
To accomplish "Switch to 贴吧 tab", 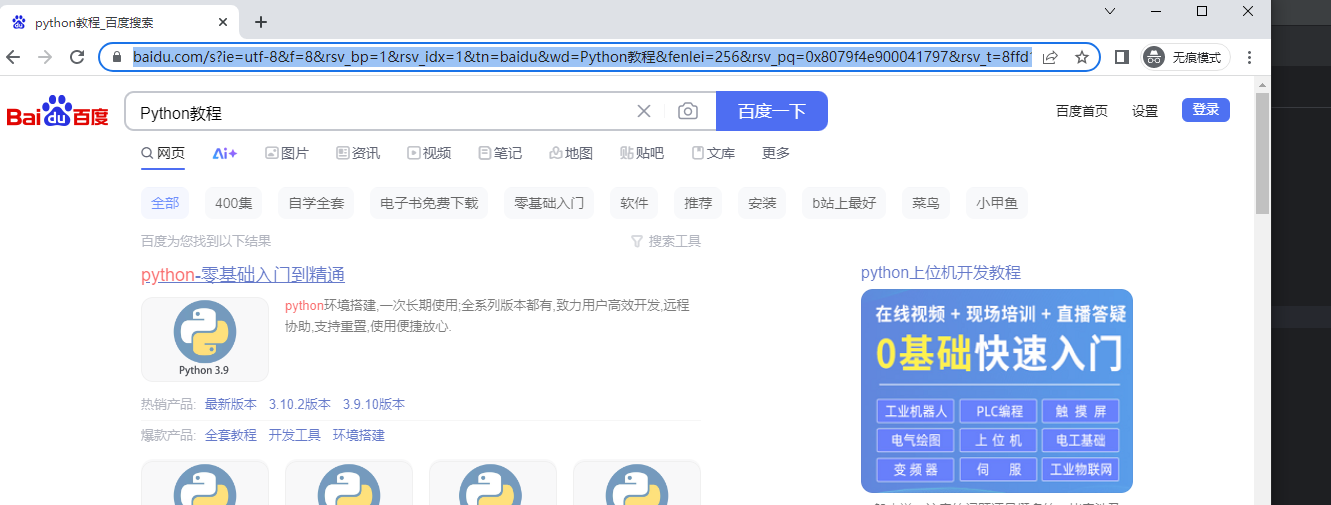I will pyautogui.click(x=642, y=153).
